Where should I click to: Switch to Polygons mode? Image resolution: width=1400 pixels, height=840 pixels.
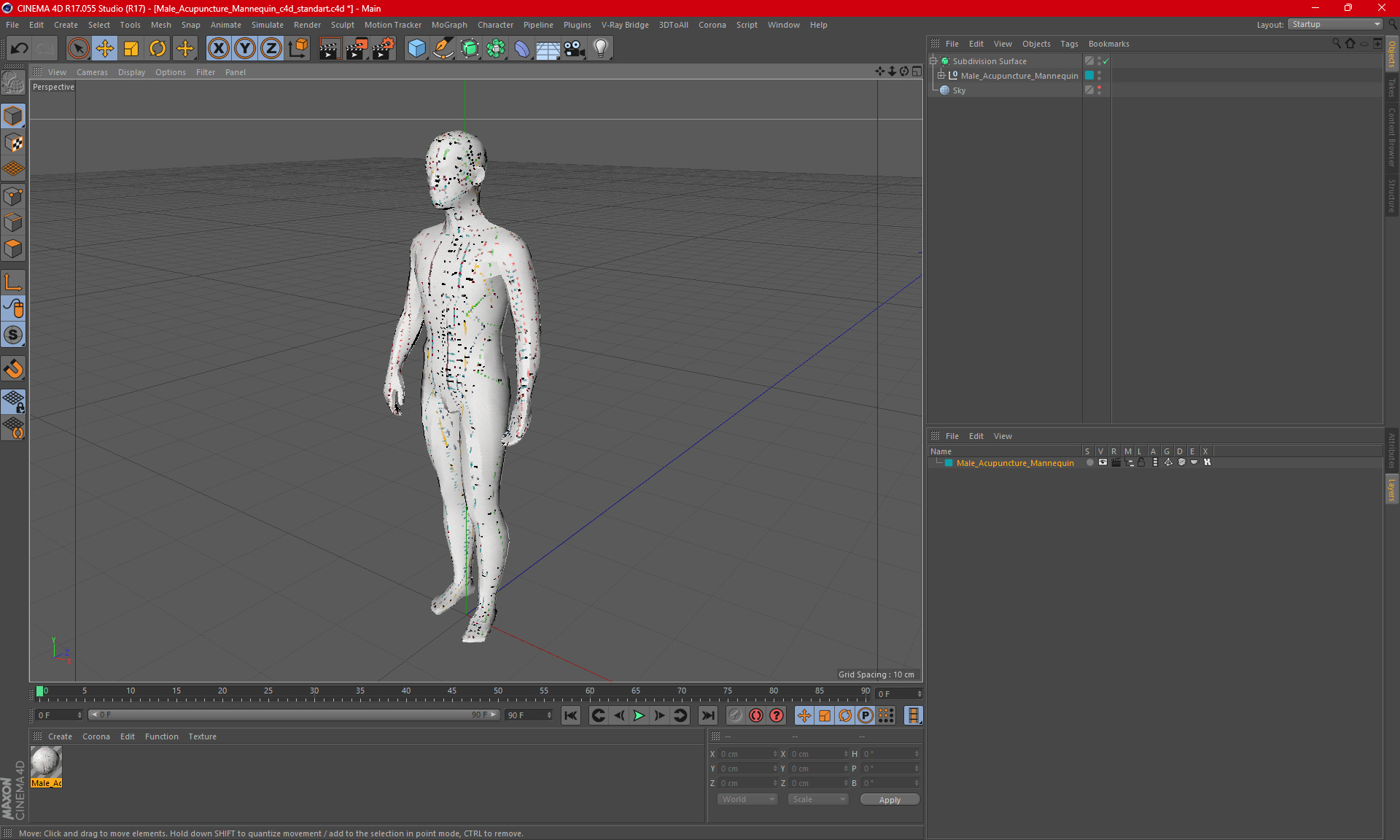click(x=13, y=249)
